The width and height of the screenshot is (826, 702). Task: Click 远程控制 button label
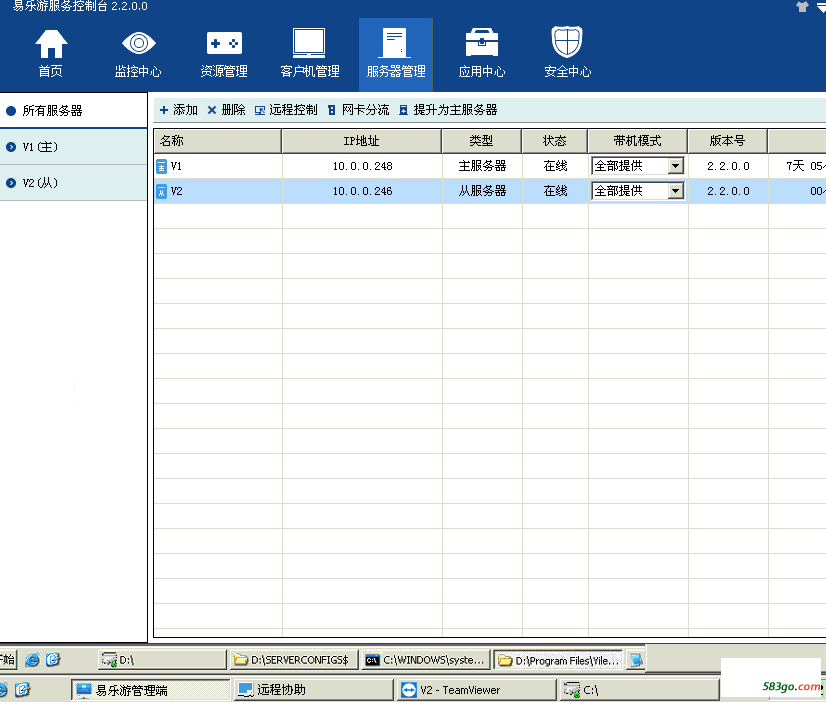293,110
